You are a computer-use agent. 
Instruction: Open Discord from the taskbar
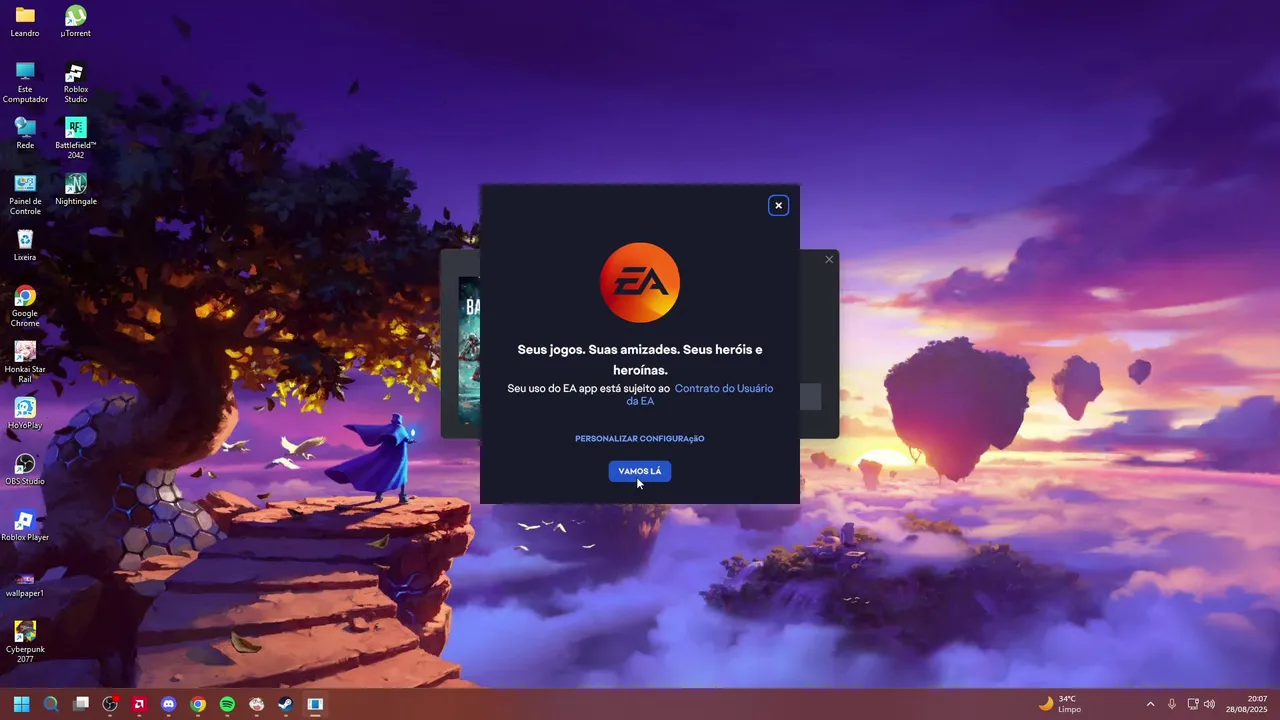click(x=169, y=704)
